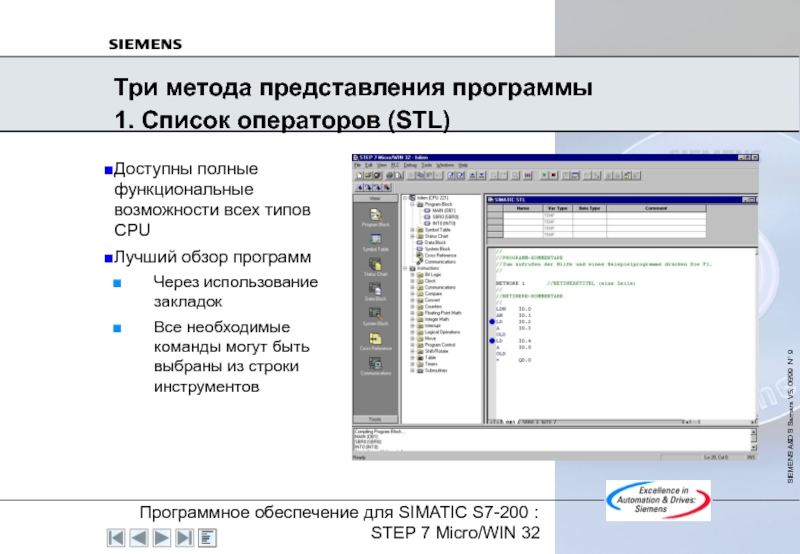Collapse the Program Block tree node
This screenshot has width=800, height=554.
411,203
